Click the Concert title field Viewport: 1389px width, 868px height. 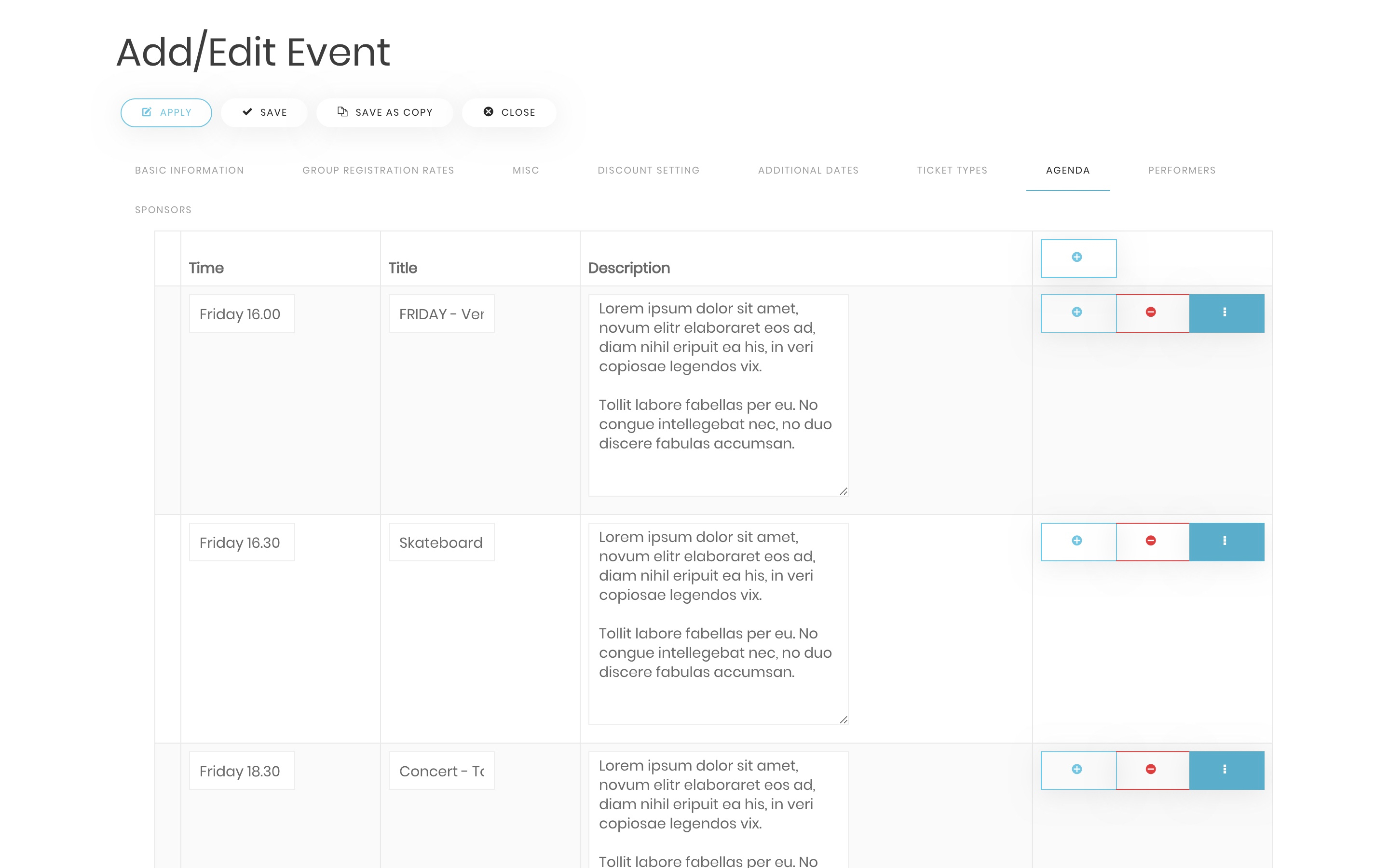(441, 771)
